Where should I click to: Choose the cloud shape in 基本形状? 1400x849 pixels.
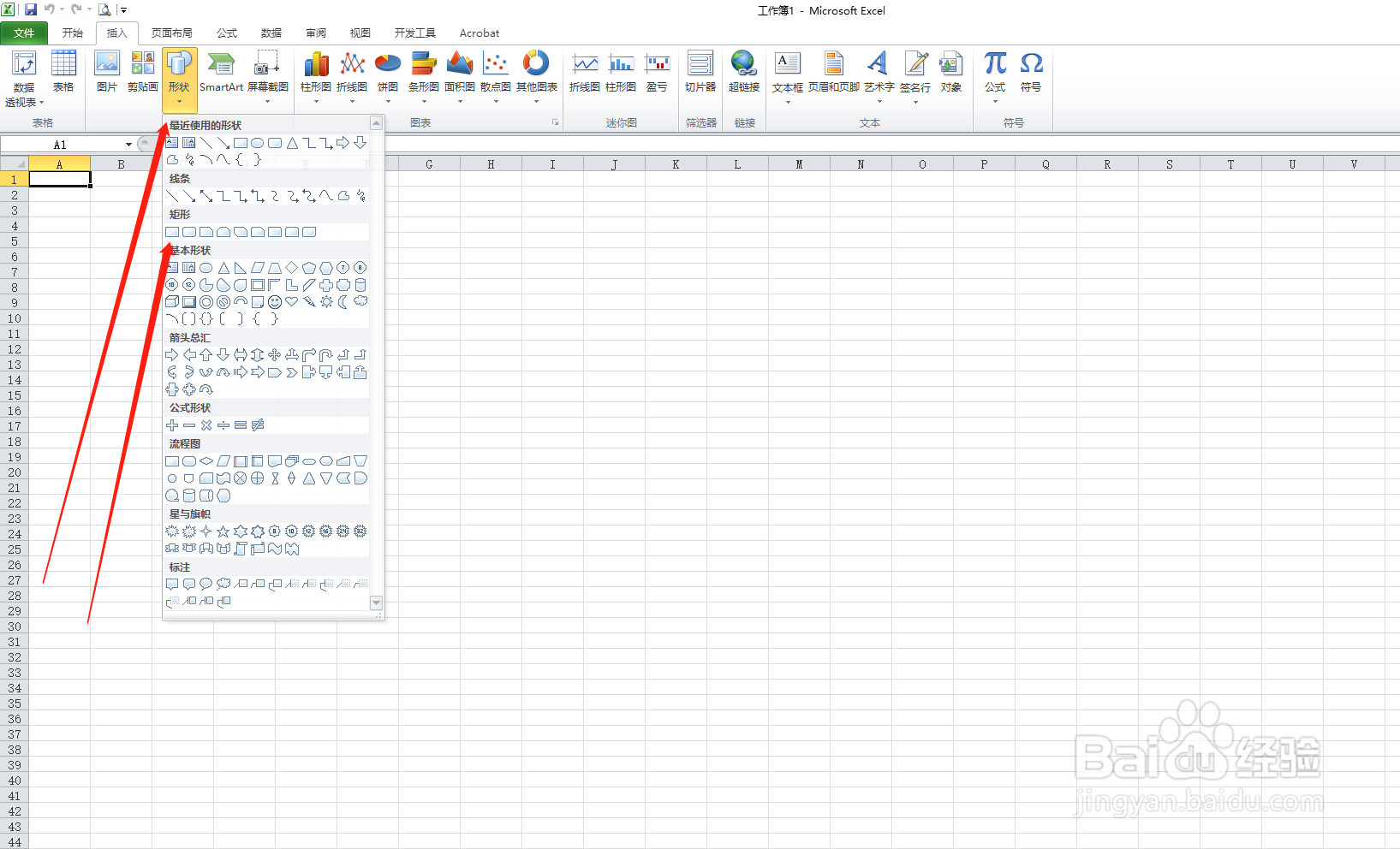pos(360,301)
